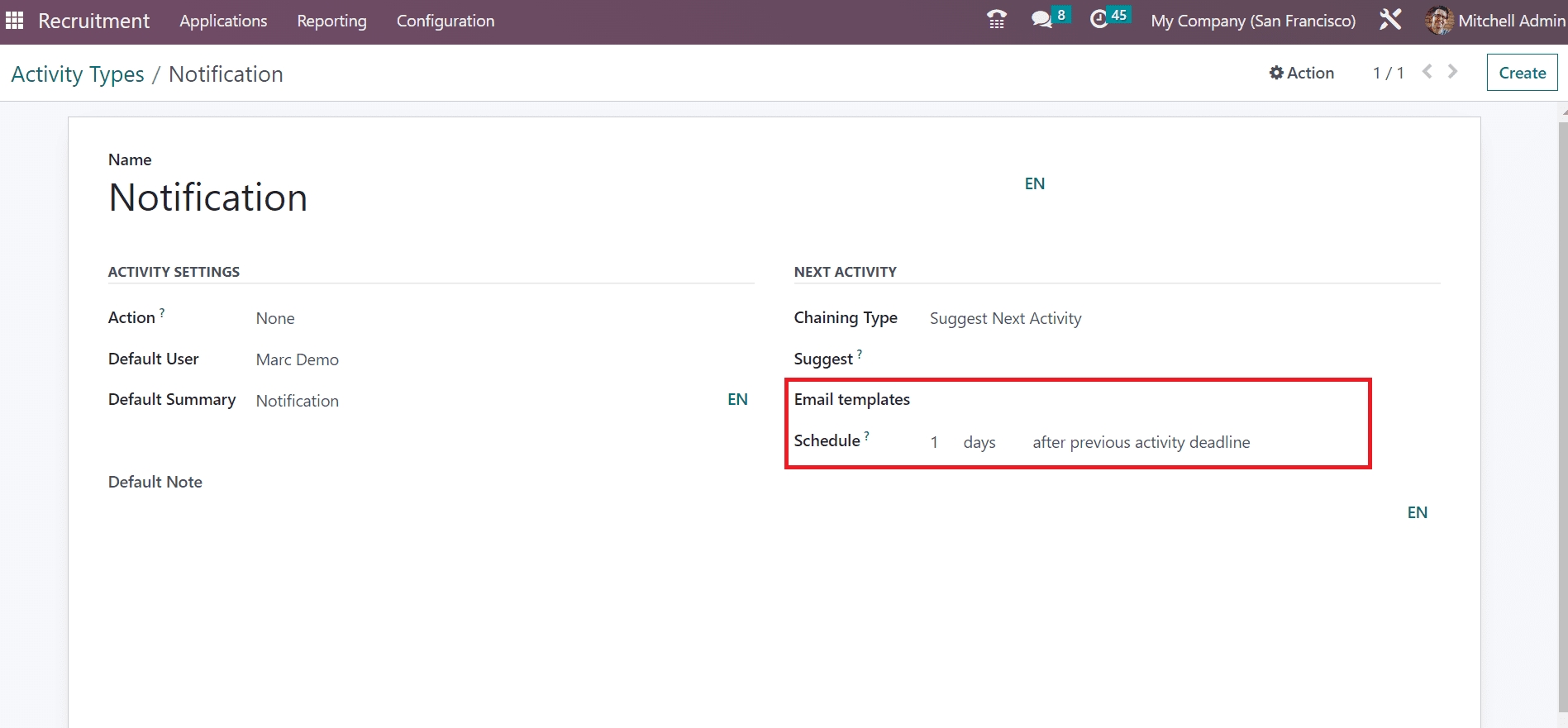Go to next record arrow

coord(1452,72)
